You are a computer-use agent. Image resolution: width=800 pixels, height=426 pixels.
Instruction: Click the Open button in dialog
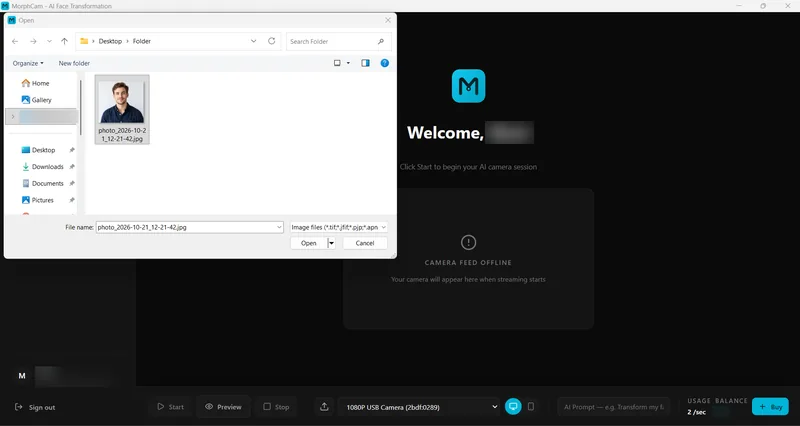pyautogui.click(x=309, y=243)
